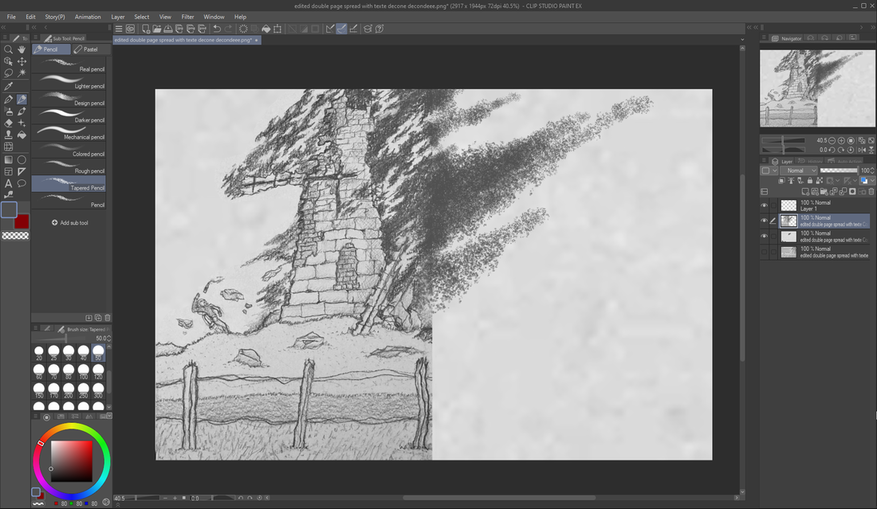
Task: Select the Hand move tool
Action: pyautogui.click(x=22, y=49)
